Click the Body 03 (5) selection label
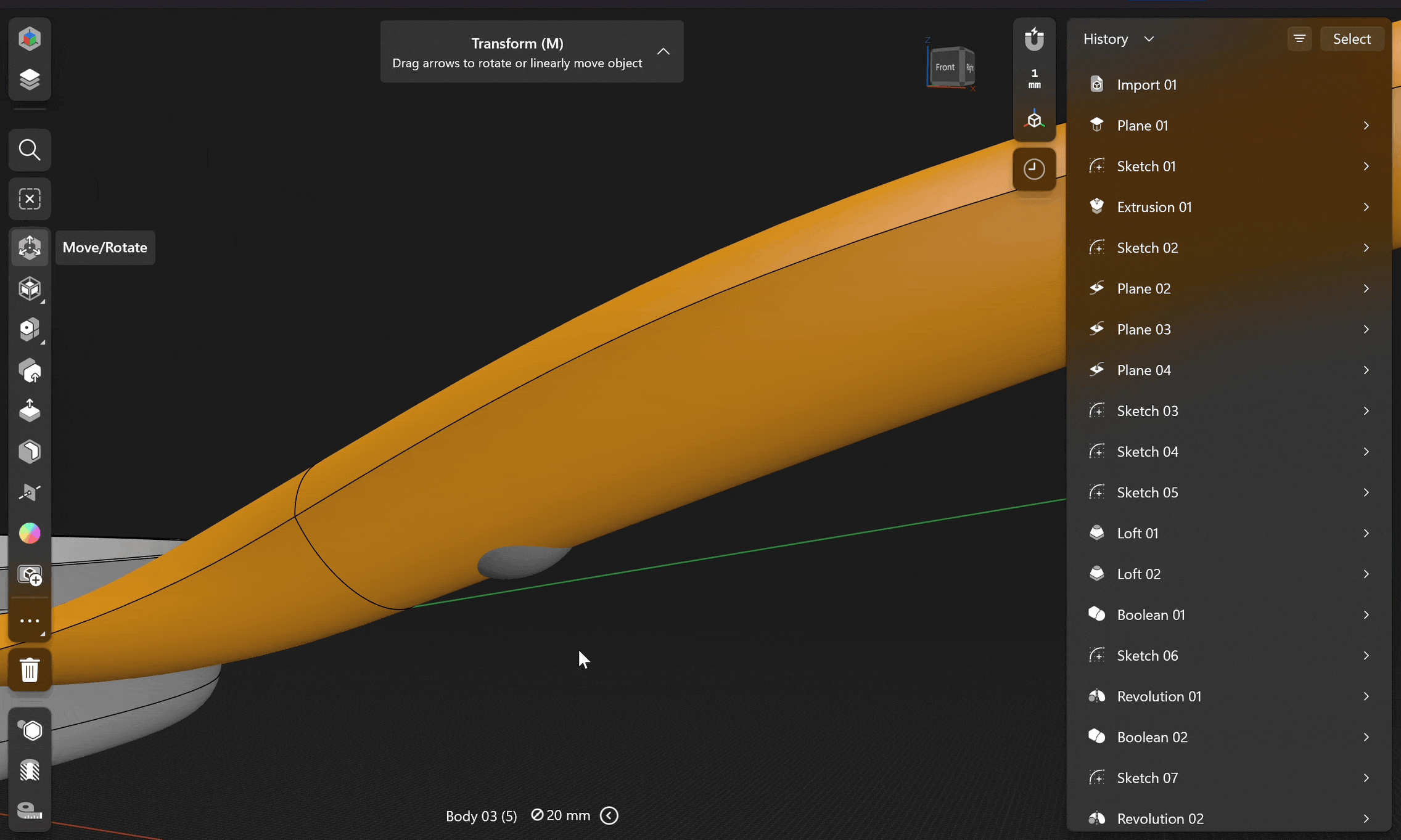The width and height of the screenshot is (1401, 840). 481,816
